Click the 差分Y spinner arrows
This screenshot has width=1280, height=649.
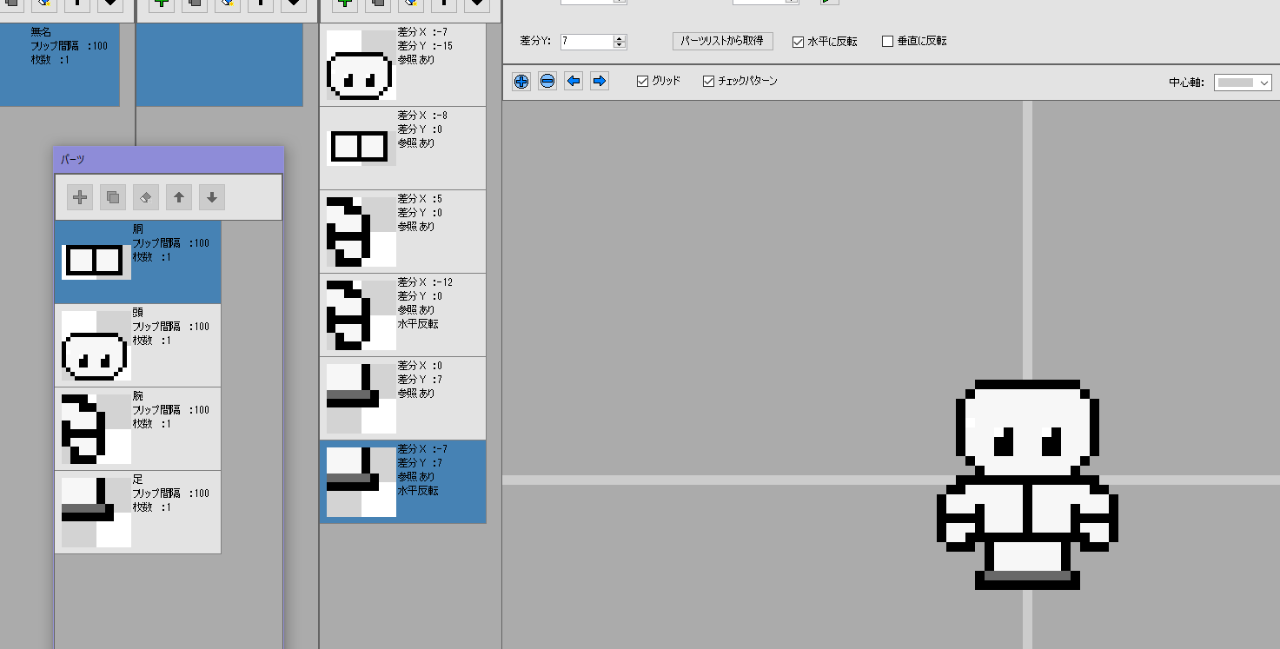(619, 42)
